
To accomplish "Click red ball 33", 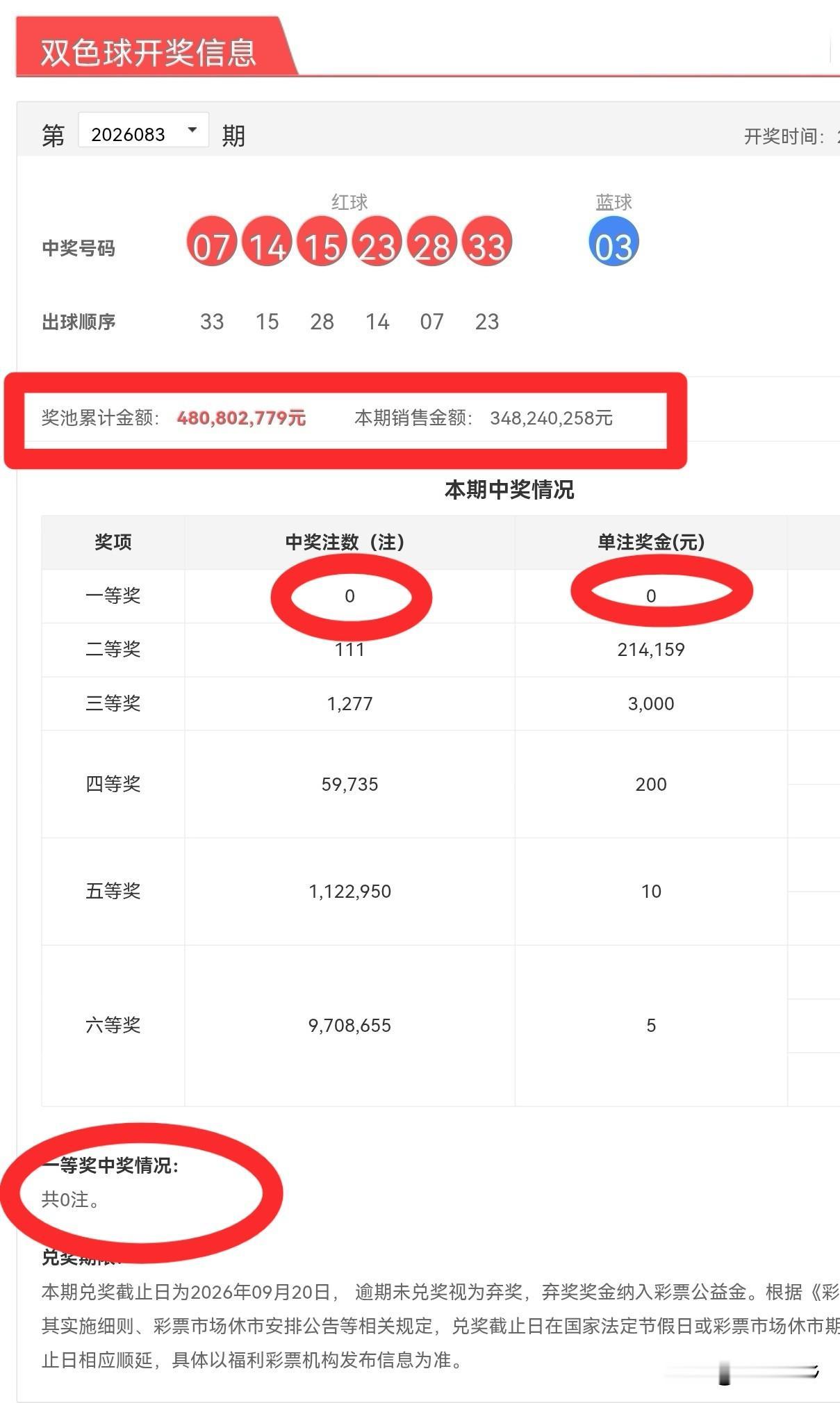I will (x=487, y=242).
